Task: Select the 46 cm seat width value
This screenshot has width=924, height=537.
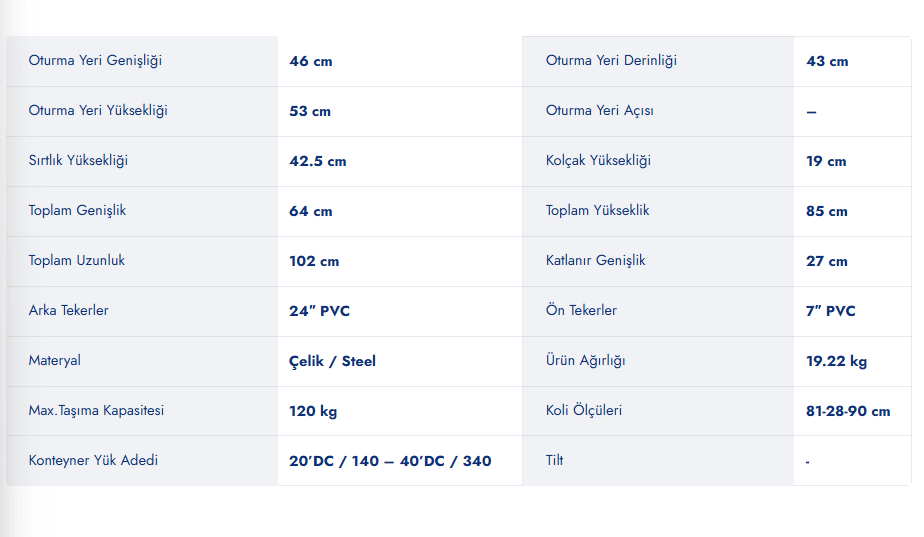Action: tap(311, 61)
